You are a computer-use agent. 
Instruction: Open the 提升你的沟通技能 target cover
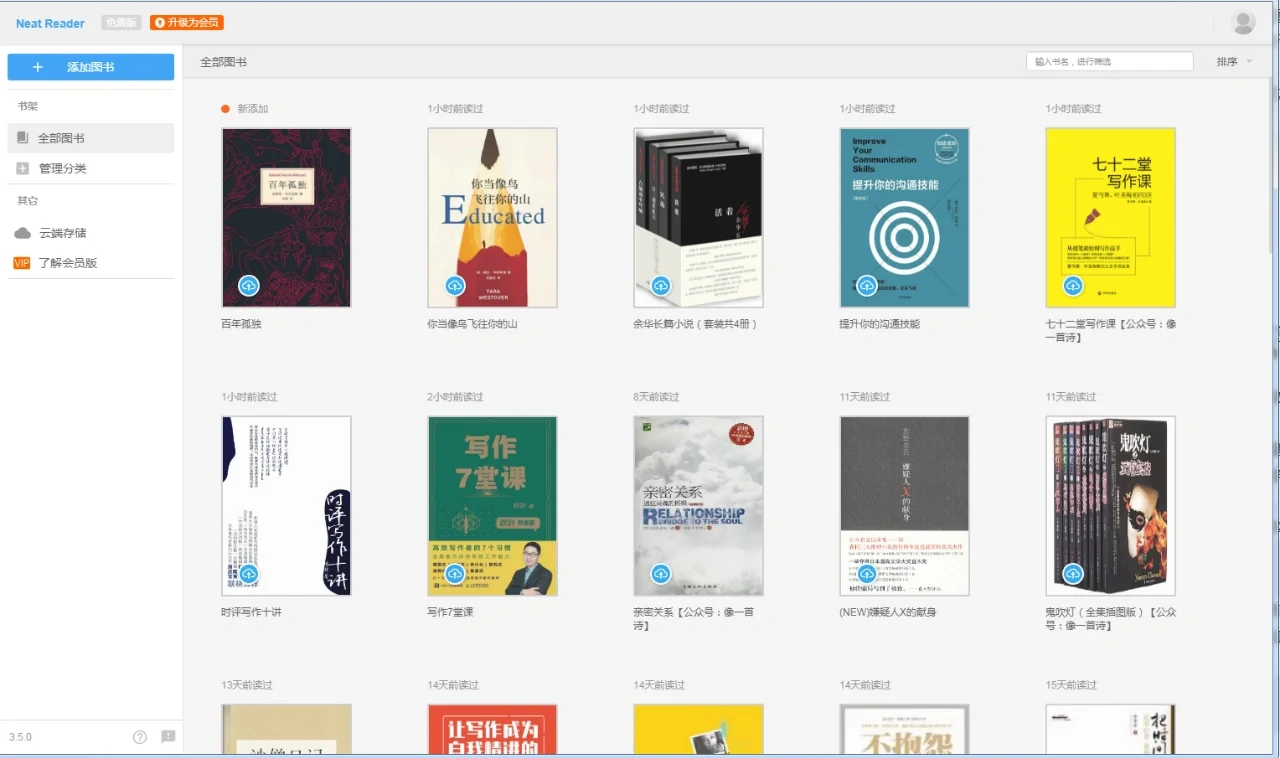coord(904,217)
